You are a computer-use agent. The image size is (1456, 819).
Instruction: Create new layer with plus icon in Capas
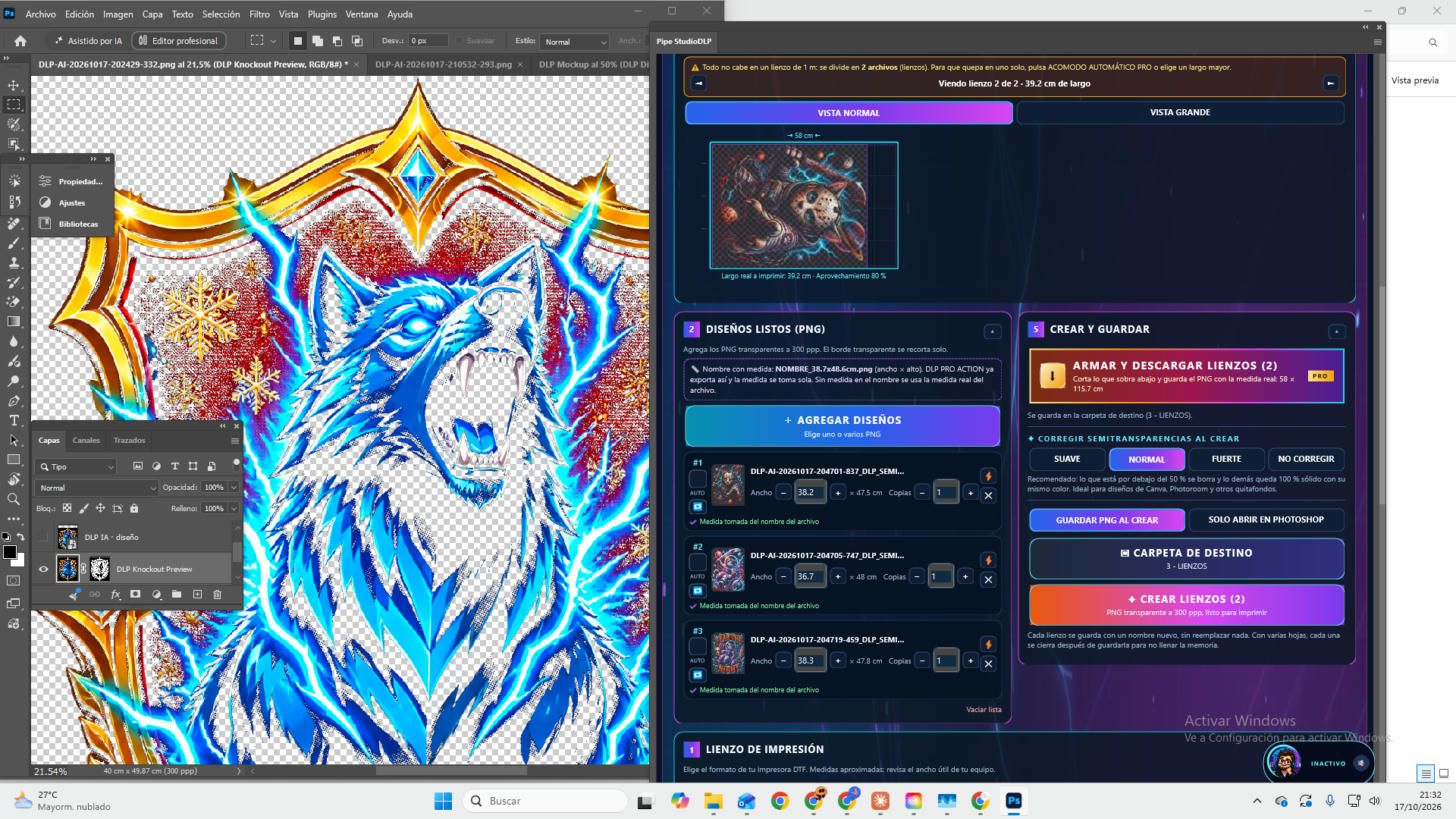pyautogui.click(x=197, y=594)
